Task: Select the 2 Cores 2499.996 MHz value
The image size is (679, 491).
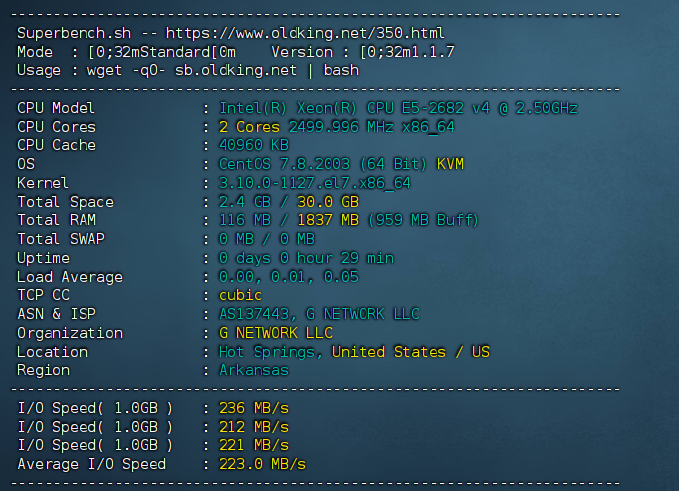Action: 336,127
